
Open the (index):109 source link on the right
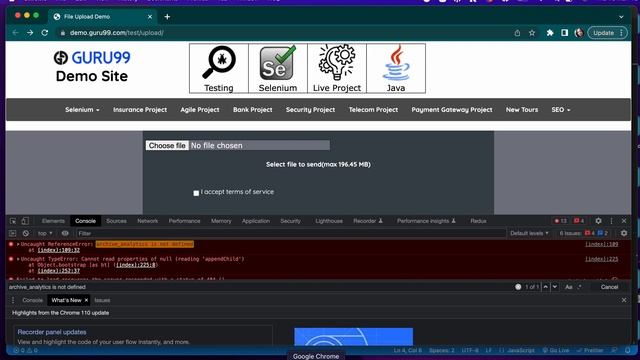(x=602, y=244)
